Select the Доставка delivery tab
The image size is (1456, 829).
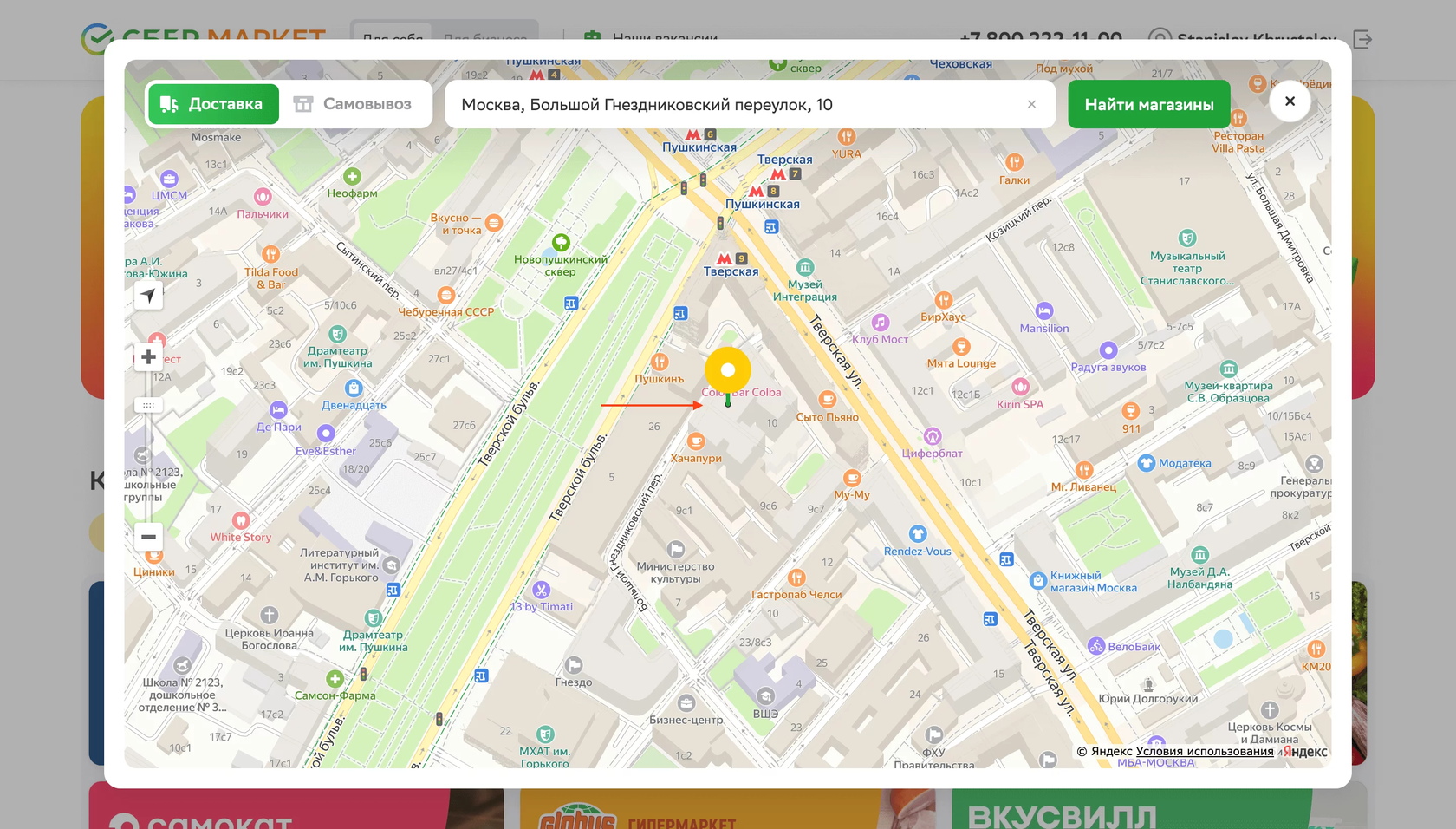coord(213,104)
